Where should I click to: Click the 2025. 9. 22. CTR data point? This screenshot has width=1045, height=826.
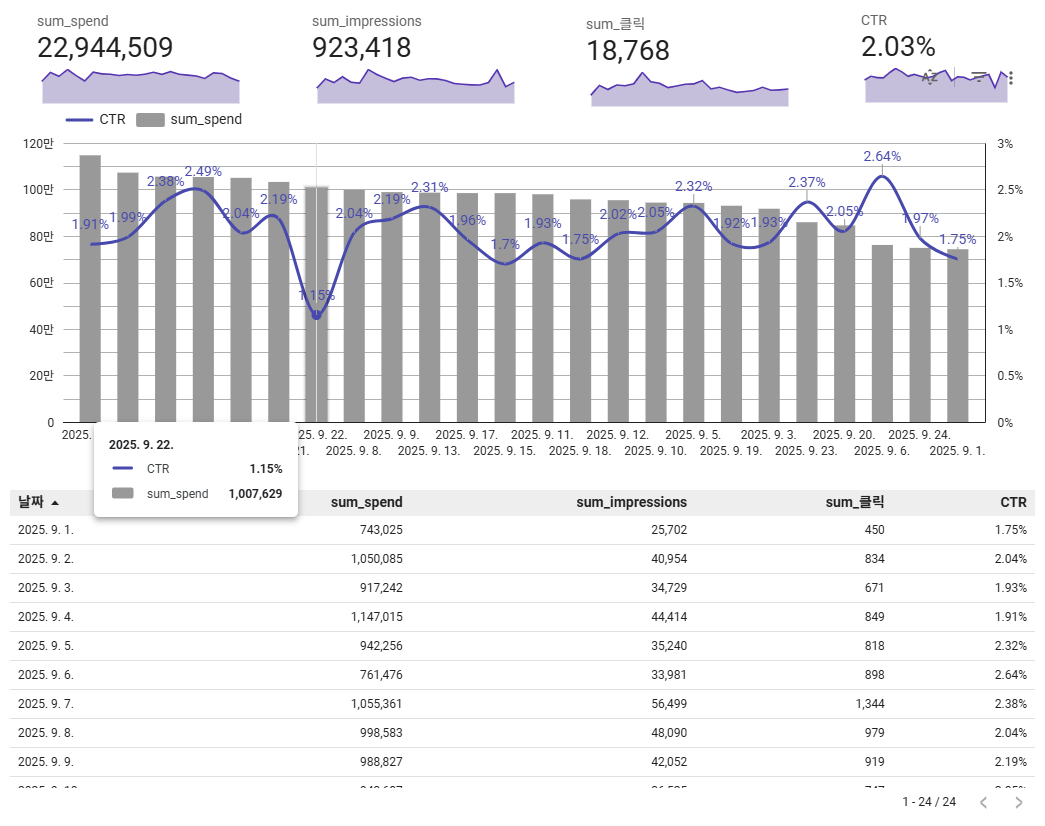pyautogui.click(x=317, y=315)
